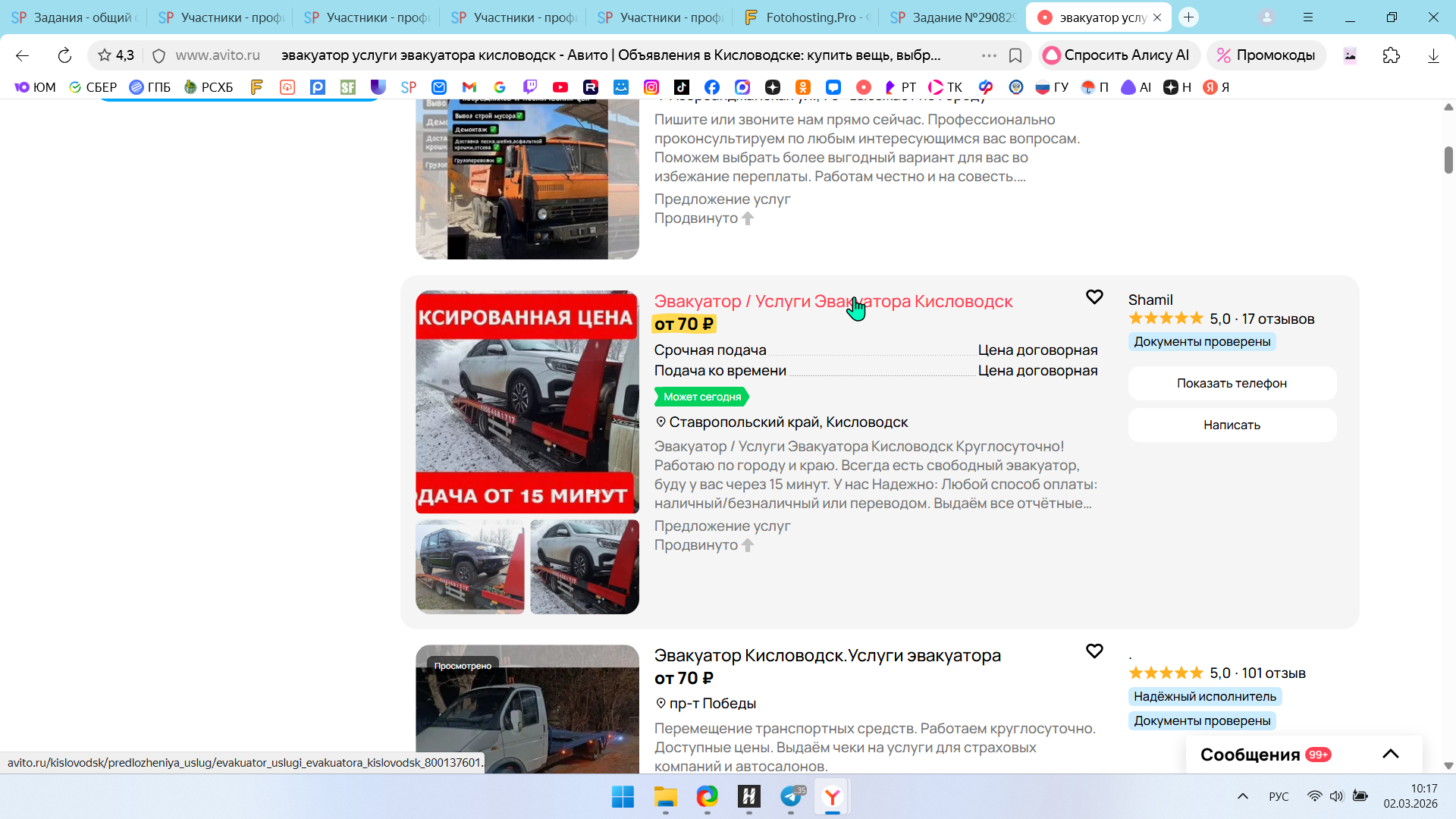Switch to the Fotohosting.Pro tab
1456x819 pixels.
click(x=808, y=17)
